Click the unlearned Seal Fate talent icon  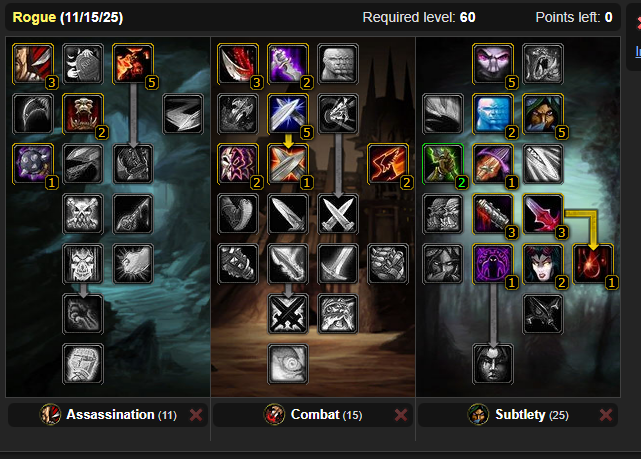coord(83,314)
